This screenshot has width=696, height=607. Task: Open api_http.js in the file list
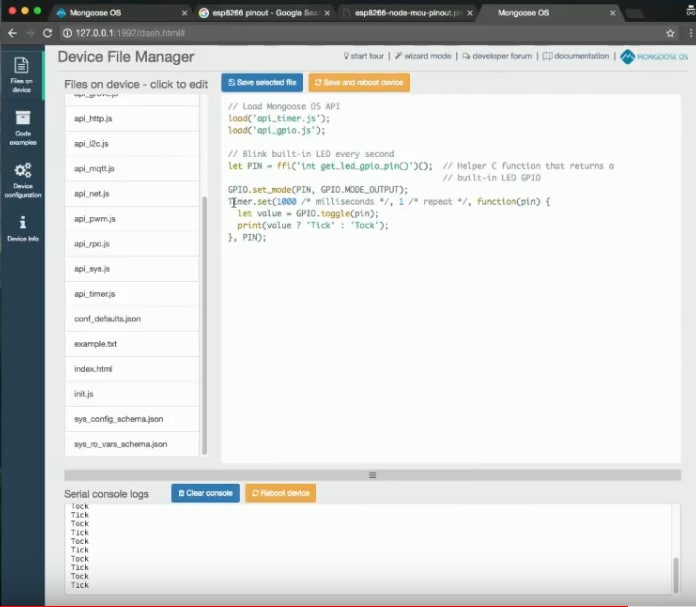132,119
